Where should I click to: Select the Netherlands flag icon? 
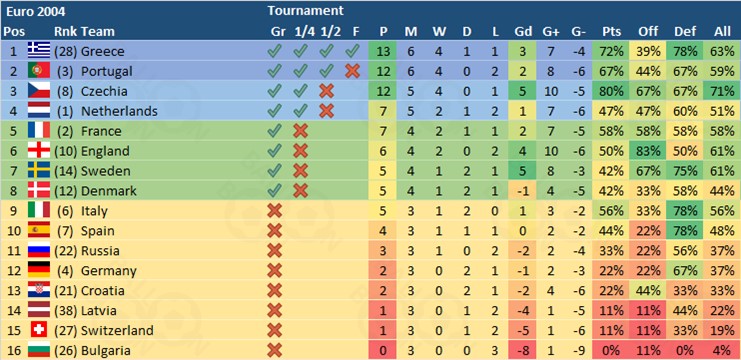(39, 111)
